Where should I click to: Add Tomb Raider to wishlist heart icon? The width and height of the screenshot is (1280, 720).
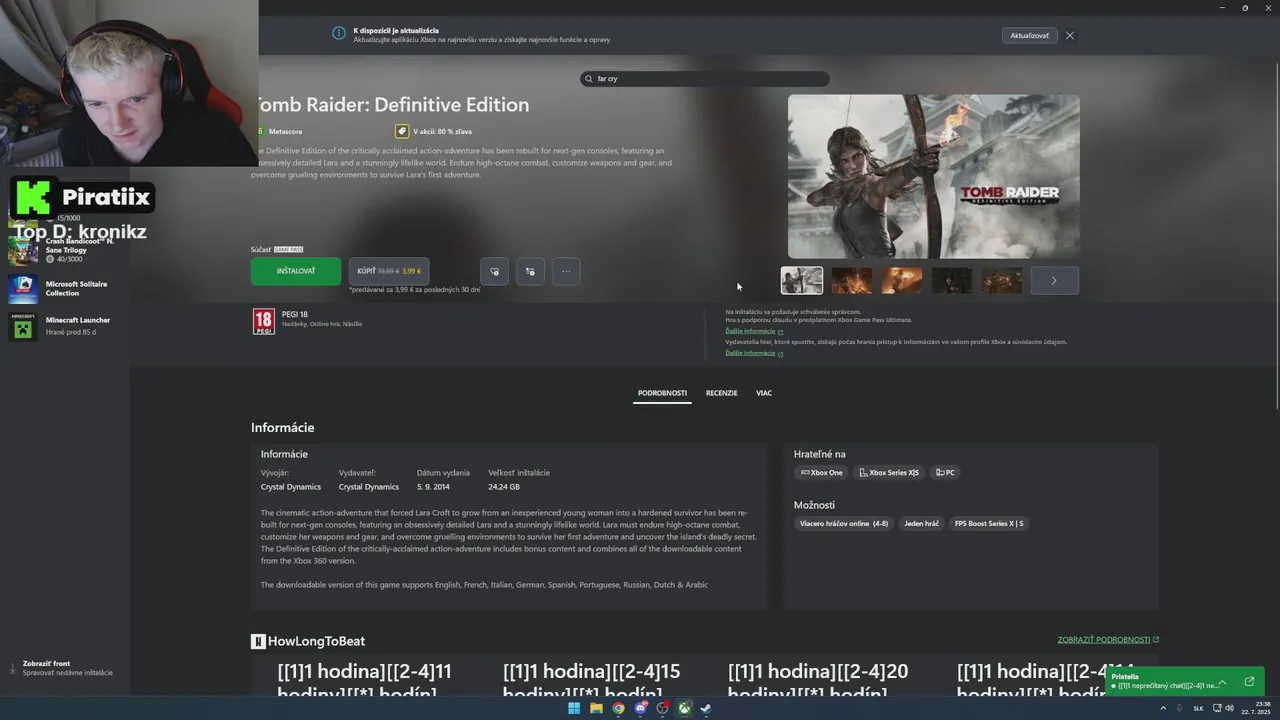(x=494, y=271)
